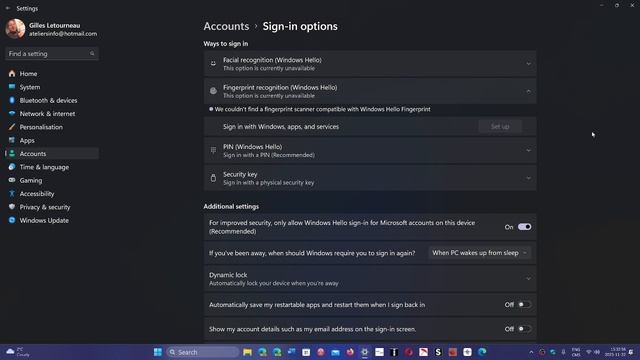Click the "Ways to sign in" heading
This screenshot has height=360, width=640.
pyautogui.click(x=226, y=44)
